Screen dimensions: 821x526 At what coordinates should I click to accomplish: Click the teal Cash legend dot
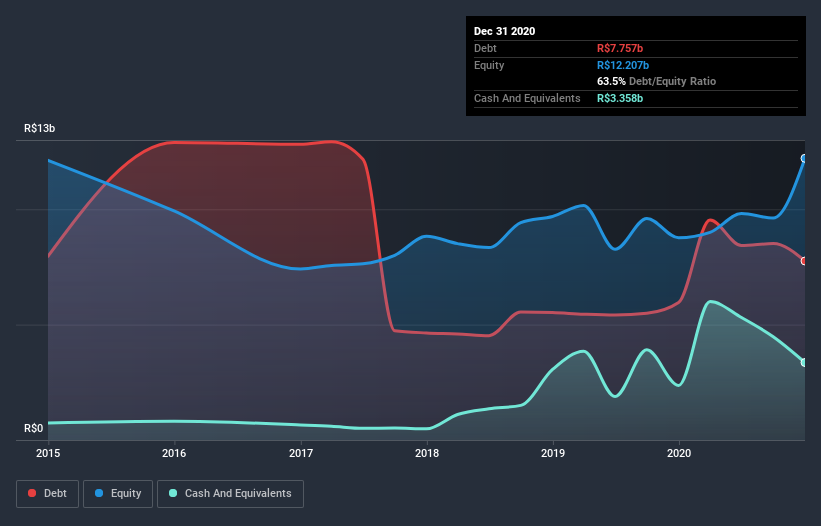point(173,493)
